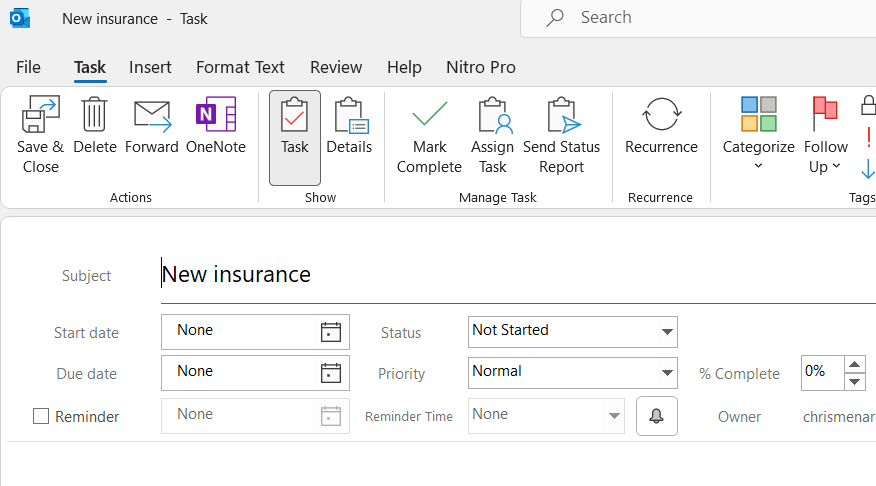This screenshot has width=876, height=486.
Task: Click the reminder sound bell button
Action: 656,416
